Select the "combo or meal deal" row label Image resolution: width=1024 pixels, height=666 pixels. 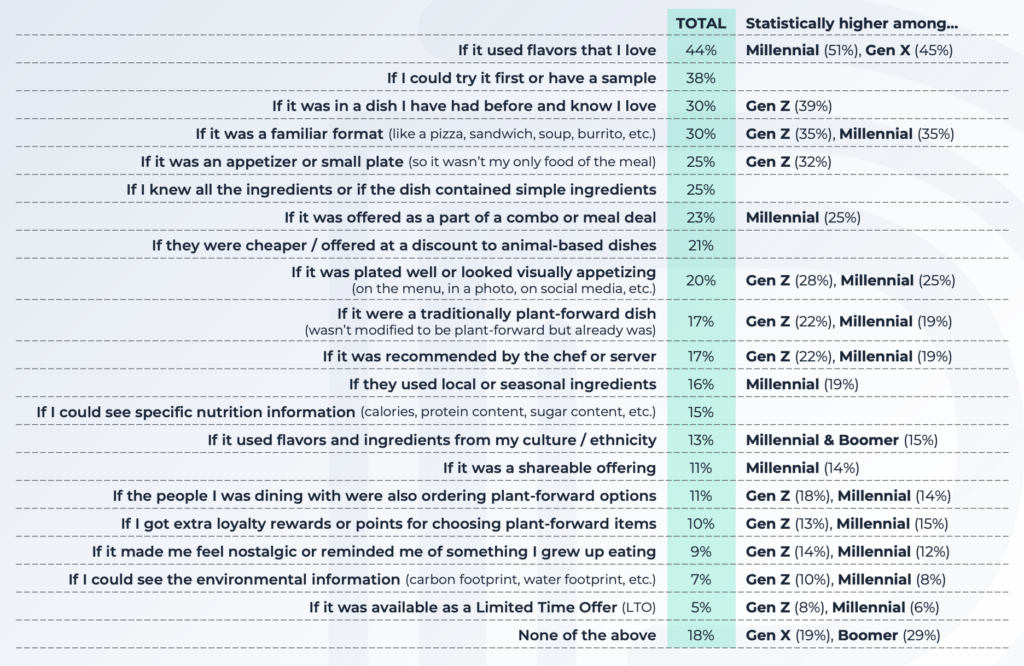click(x=470, y=217)
